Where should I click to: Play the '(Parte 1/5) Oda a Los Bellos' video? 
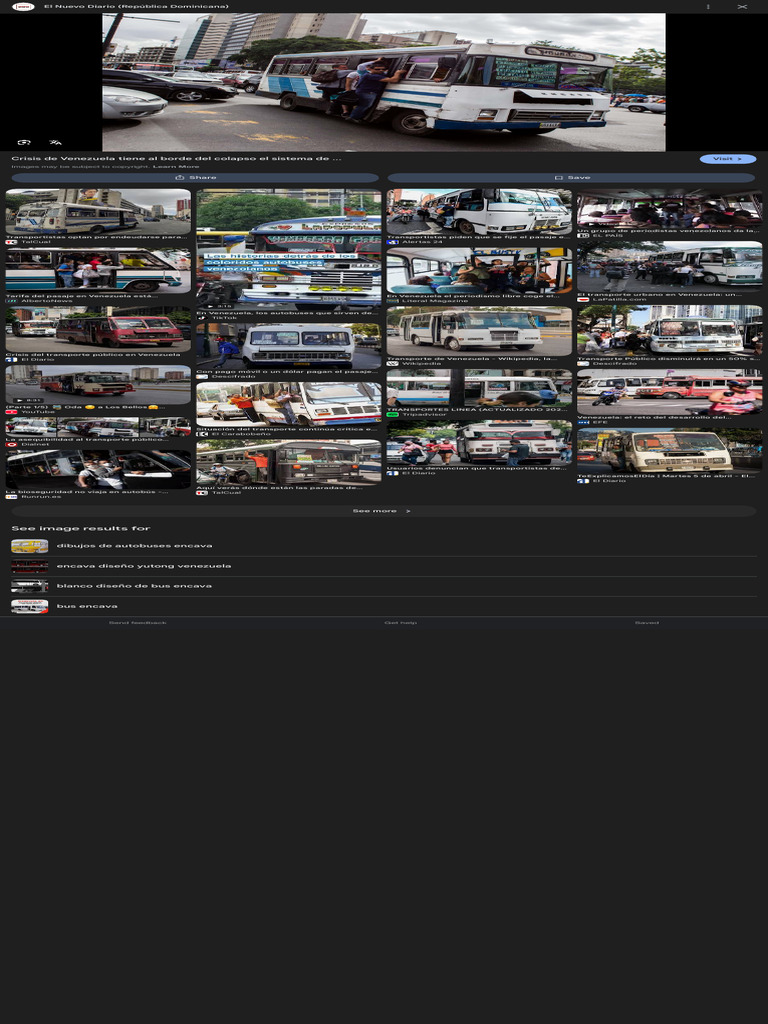[98, 385]
